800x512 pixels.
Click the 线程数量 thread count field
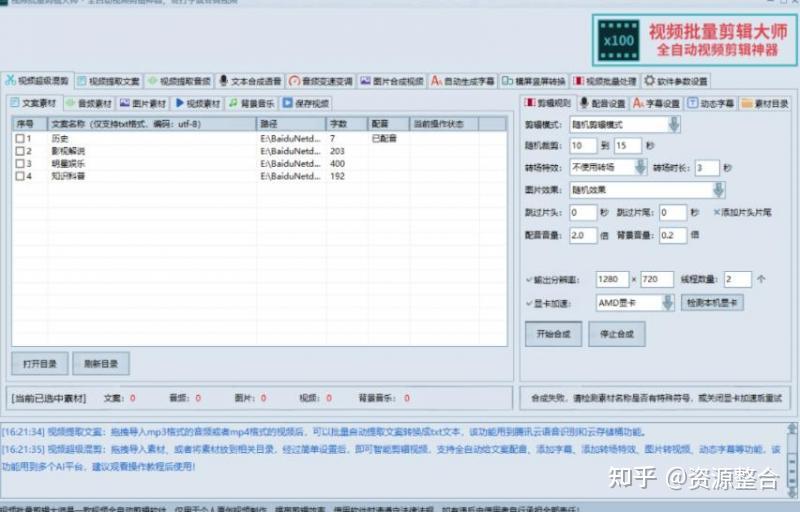click(x=737, y=279)
